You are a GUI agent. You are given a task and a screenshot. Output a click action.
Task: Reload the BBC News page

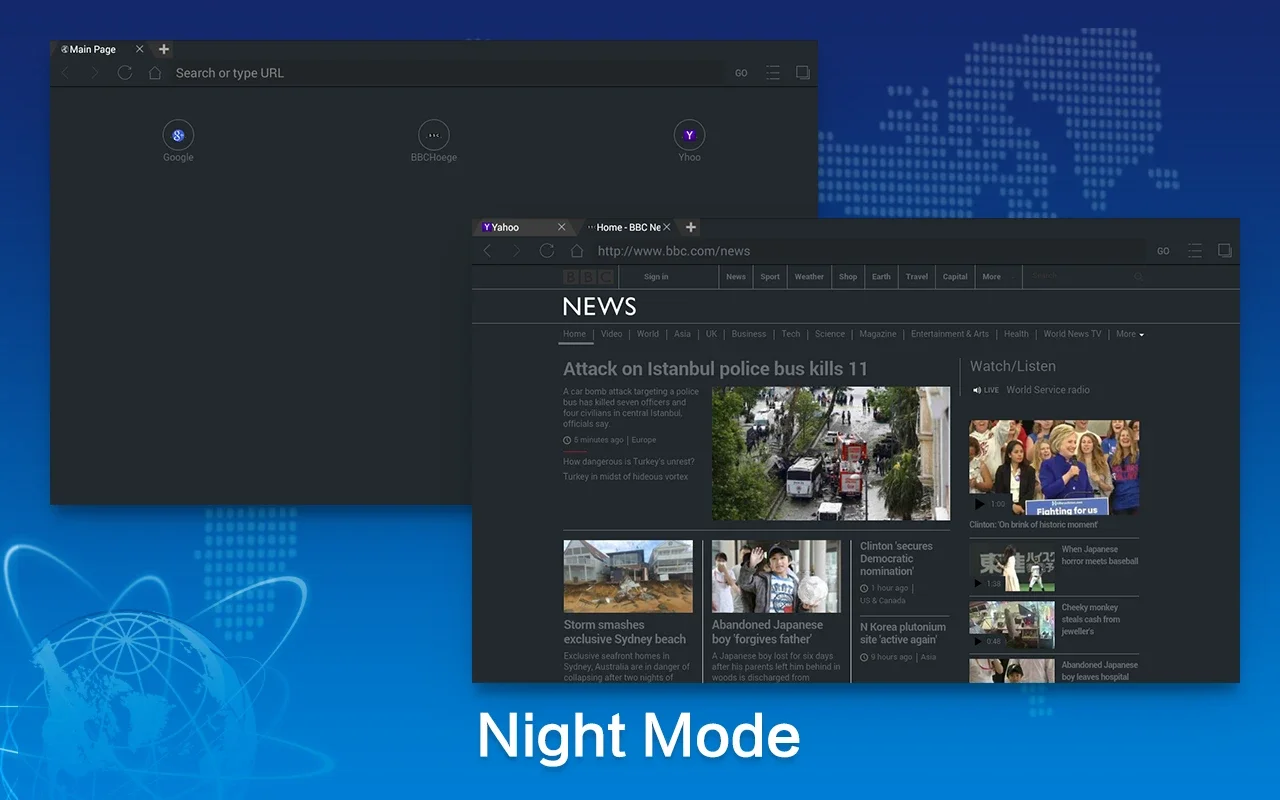[547, 251]
